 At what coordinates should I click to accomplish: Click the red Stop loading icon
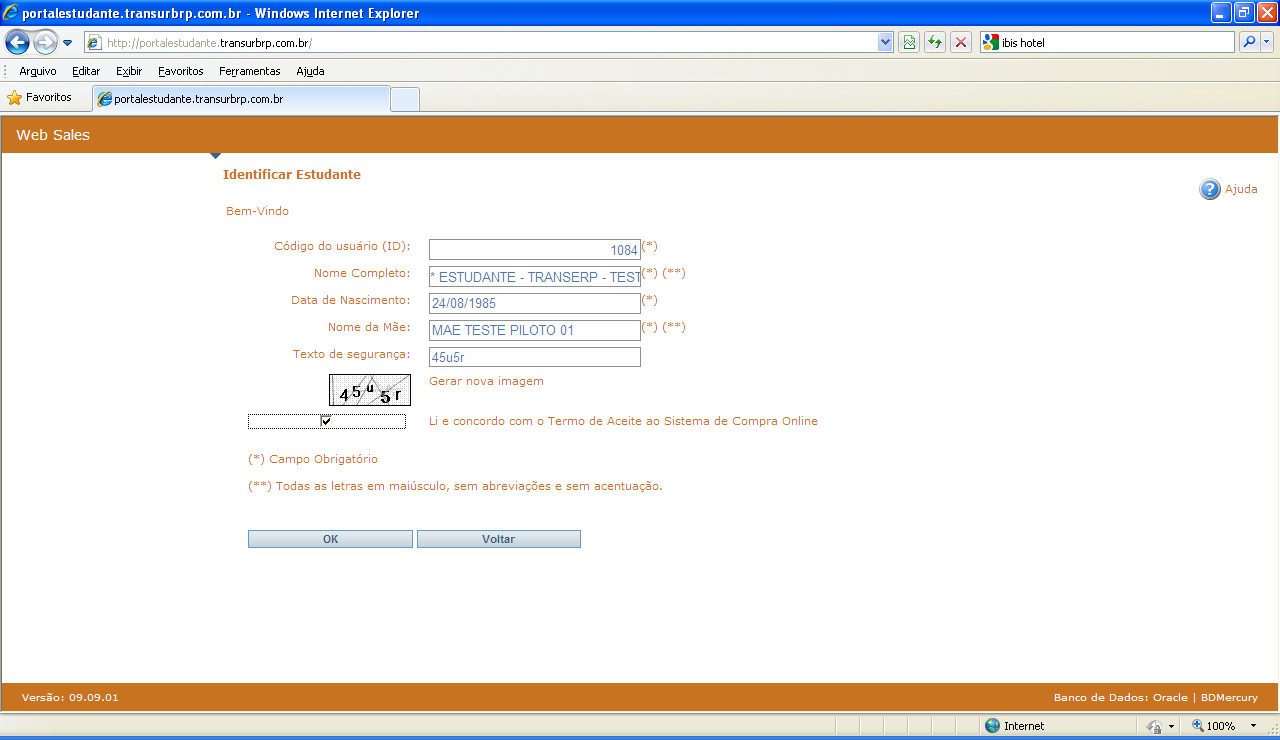click(961, 42)
